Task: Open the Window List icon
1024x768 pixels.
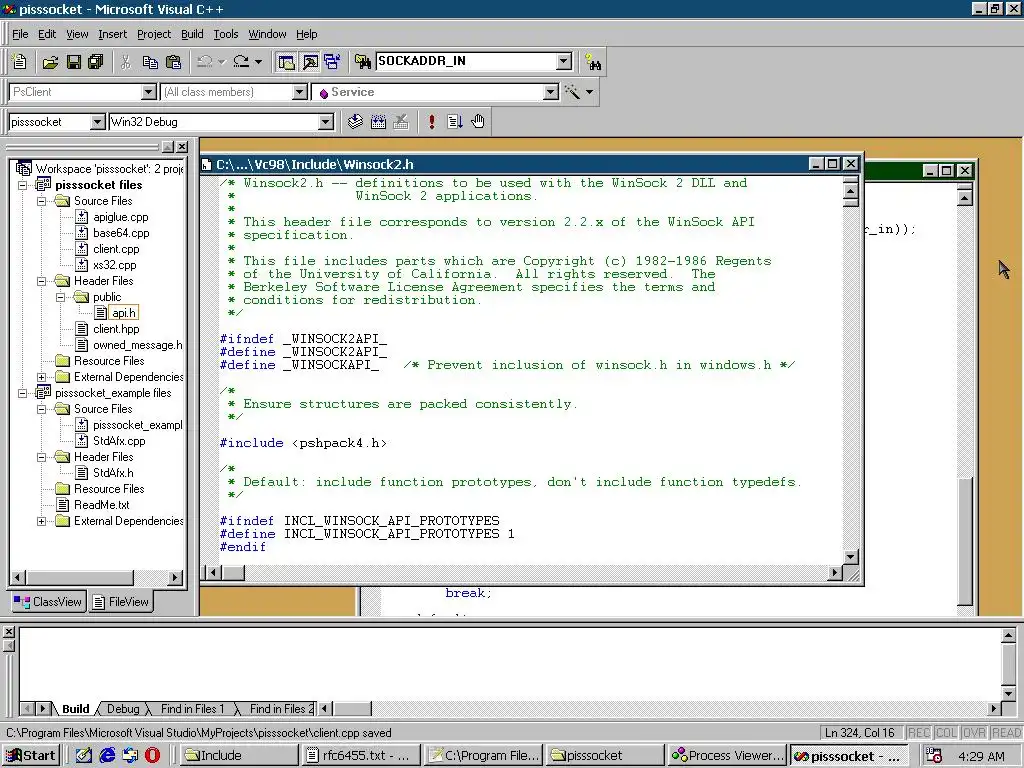Action: pyautogui.click(x=332, y=62)
